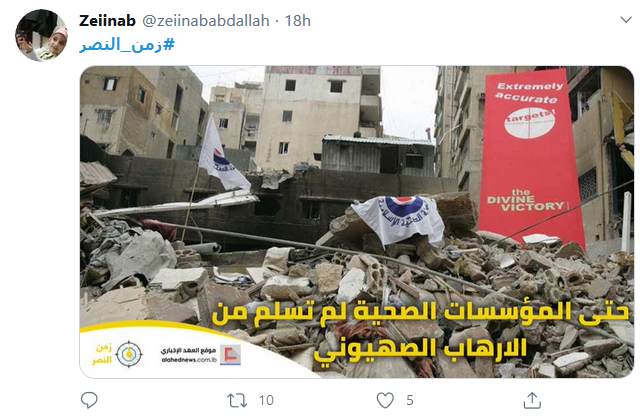Click the red Divine Victory banner in photo
640x418 pixels.
(x=531, y=159)
